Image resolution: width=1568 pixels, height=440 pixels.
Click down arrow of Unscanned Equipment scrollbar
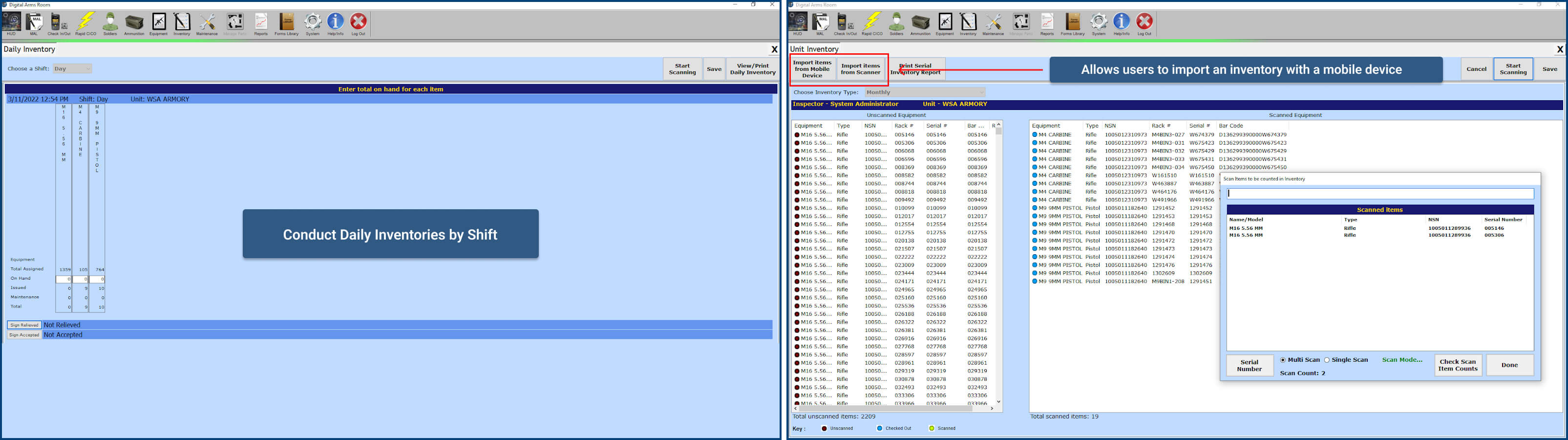pos(998,401)
